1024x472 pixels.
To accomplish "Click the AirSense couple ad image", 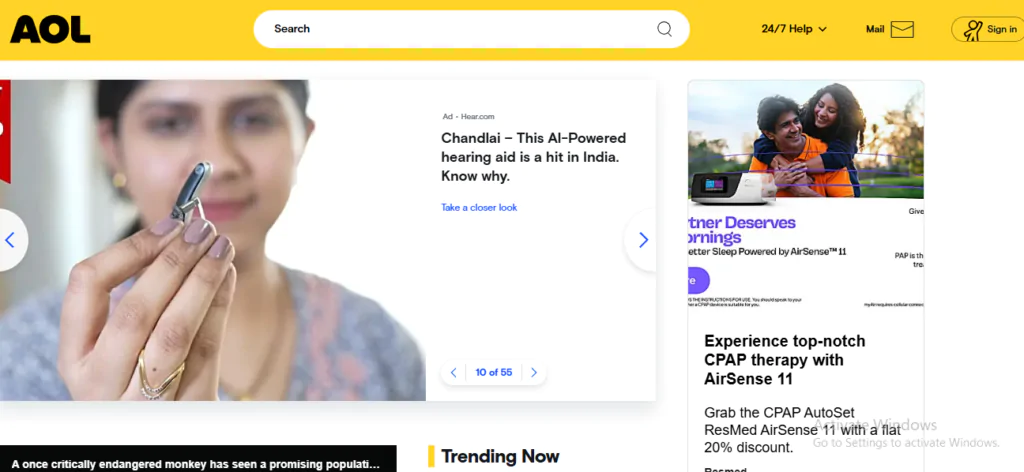I will click(805, 140).
